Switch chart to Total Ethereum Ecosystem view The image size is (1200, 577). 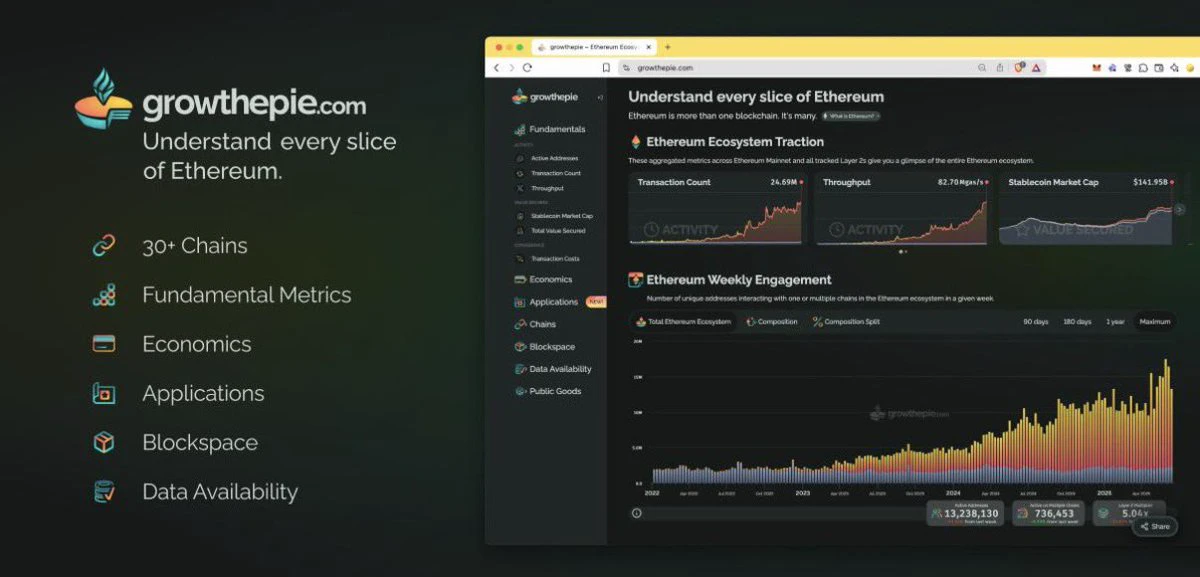(684, 322)
